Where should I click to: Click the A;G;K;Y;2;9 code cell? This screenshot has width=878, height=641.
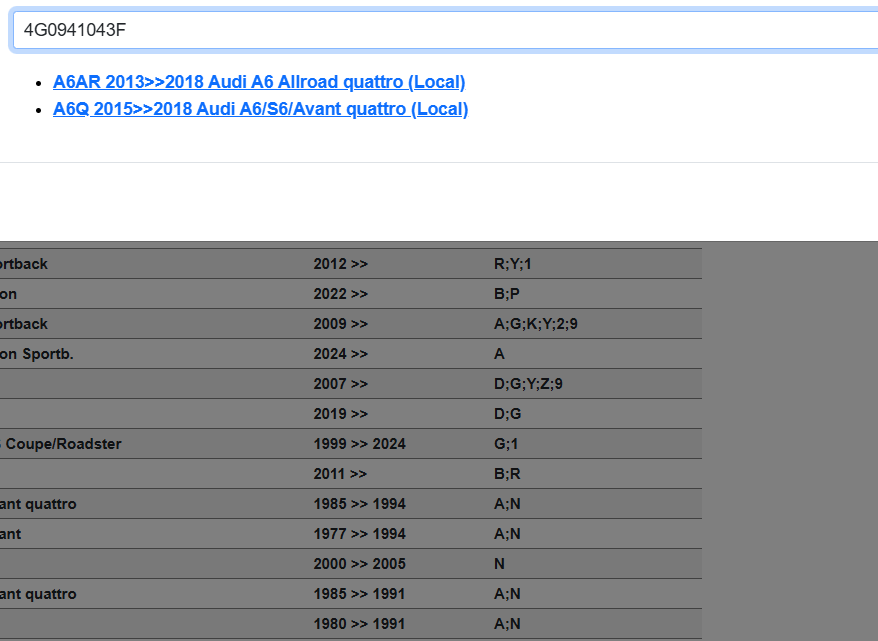(x=535, y=324)
